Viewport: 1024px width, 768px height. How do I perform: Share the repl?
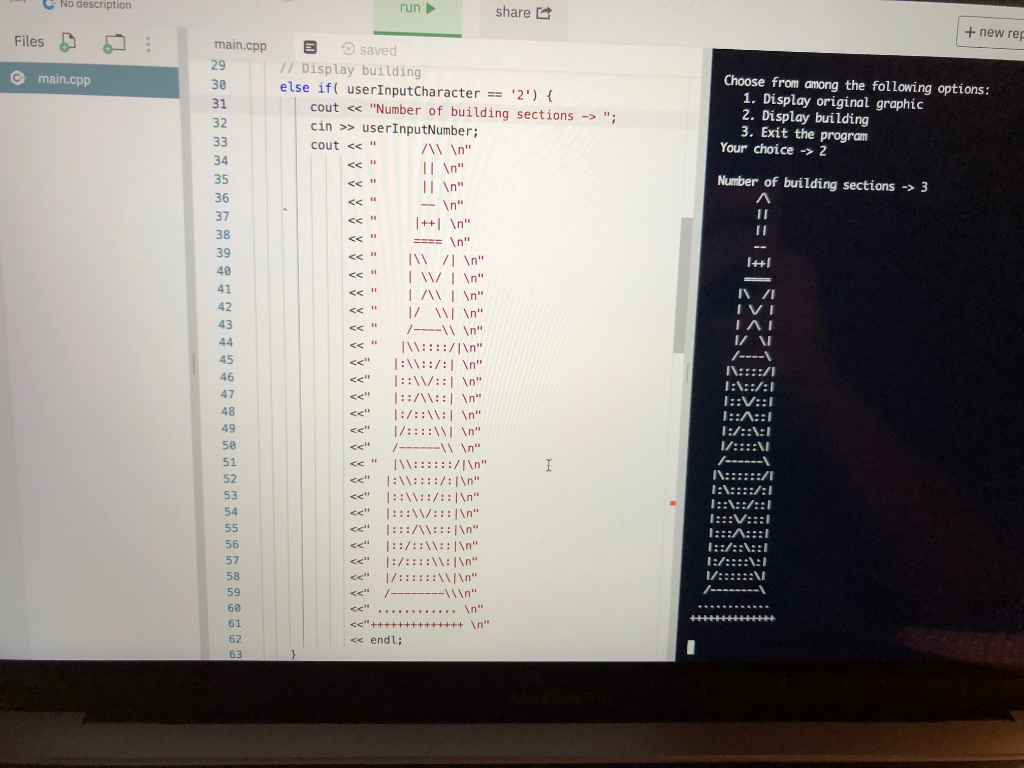point(512,13)
